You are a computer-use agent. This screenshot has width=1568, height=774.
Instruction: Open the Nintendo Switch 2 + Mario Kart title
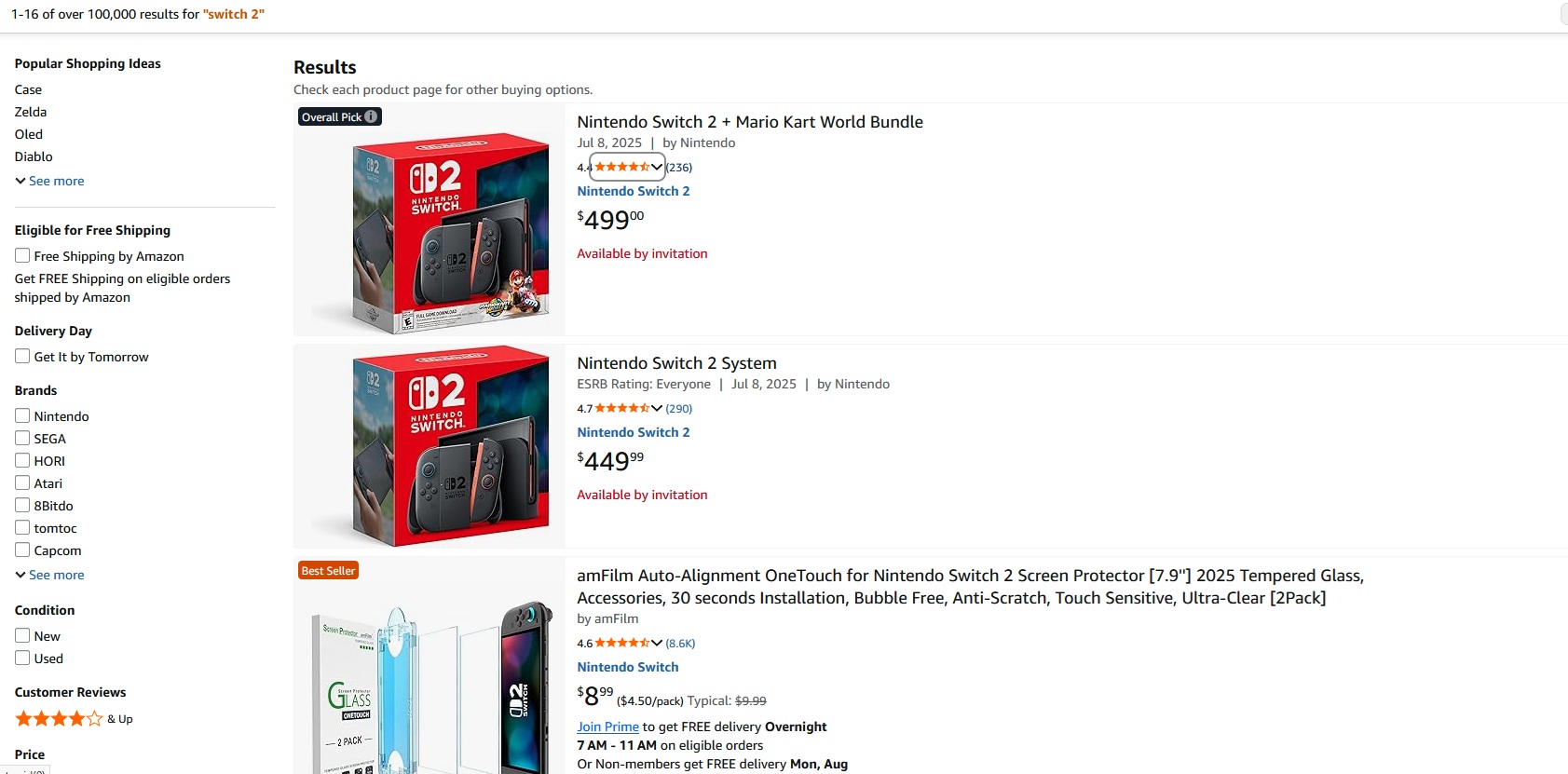tap(749, 122)
